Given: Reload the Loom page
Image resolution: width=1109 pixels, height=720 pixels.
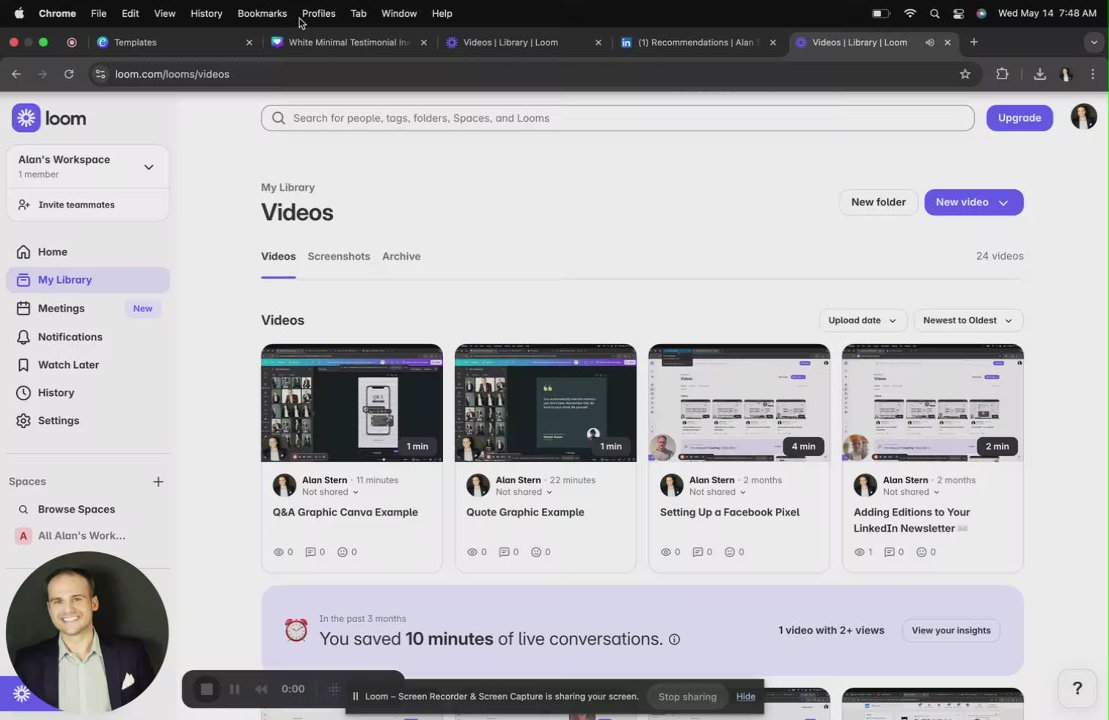Looking at the screenshot, I should click(69, 74).
